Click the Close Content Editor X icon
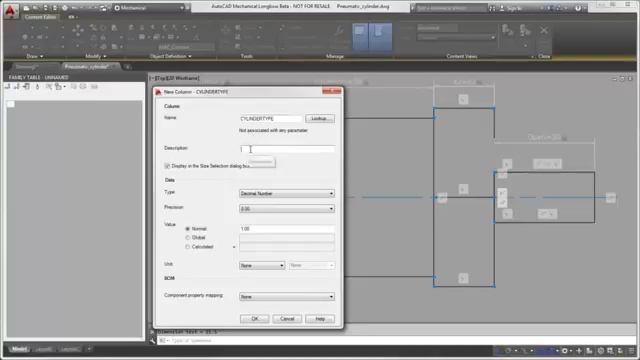The image size is (640, 360). pyautogui.click(x=544, y=30)
